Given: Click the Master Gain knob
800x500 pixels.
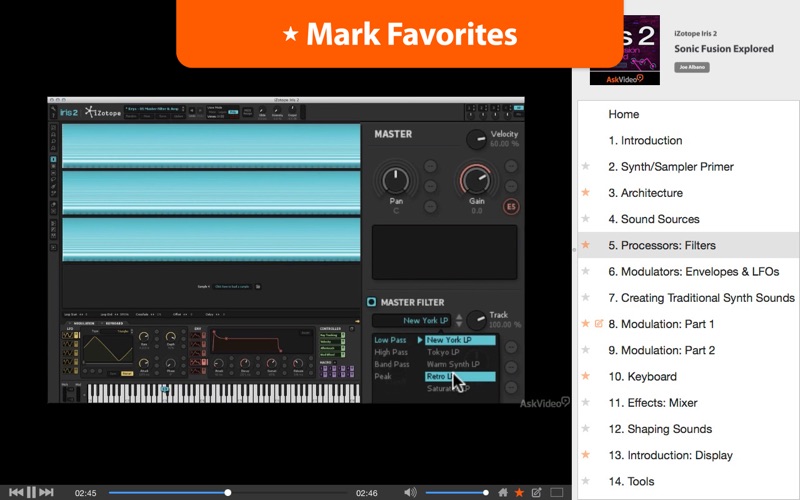Looking at the screenshot, I should click(x=476, y=180).
